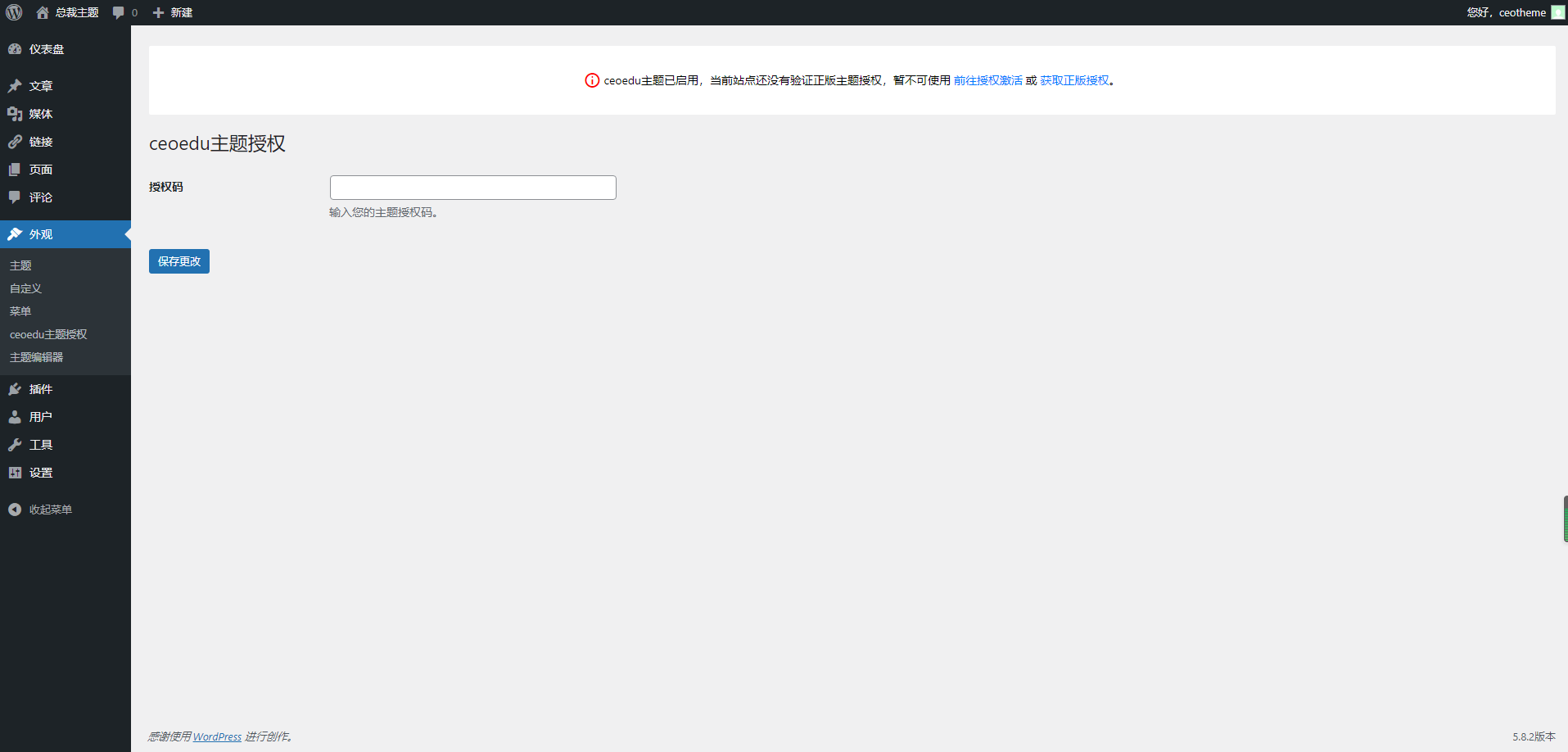Click the 保存更改 button

click(179, 261)
